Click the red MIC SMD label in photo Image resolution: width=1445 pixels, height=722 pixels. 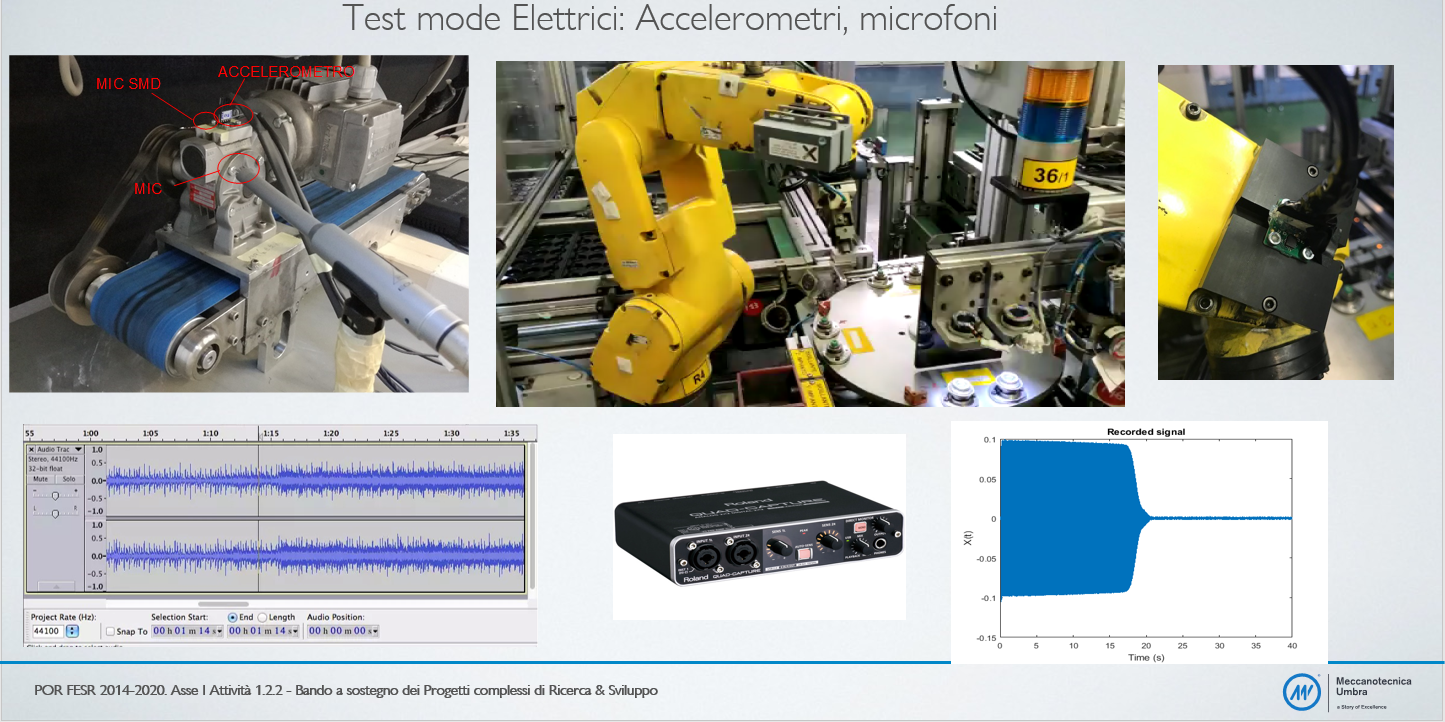[x=128, y=82]
